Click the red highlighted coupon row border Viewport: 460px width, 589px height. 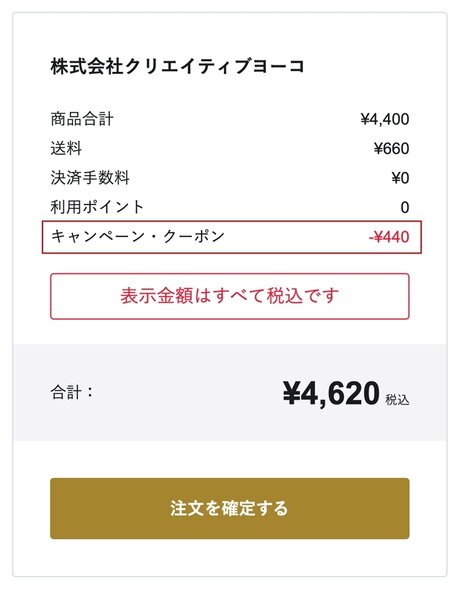(x=232, y=237)
